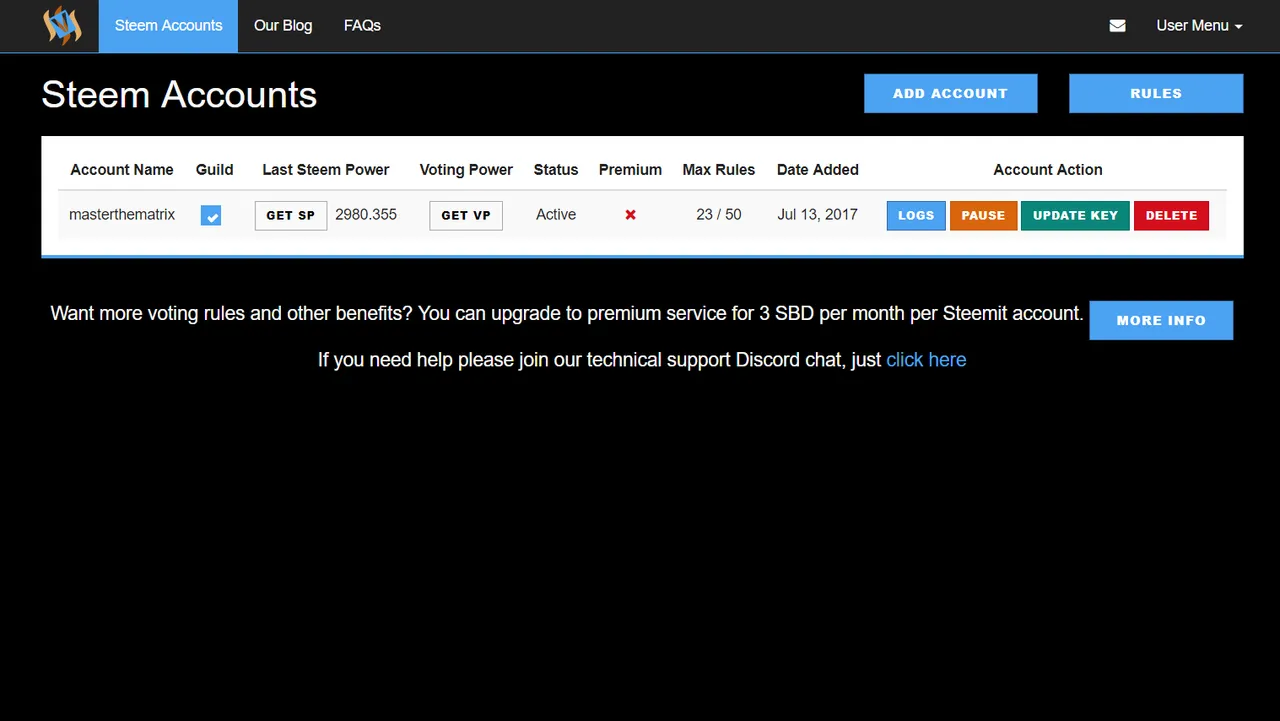This screenshot has height=721, width=1280.
Task: Click the Premium column header
Action: tap(630, 170)
